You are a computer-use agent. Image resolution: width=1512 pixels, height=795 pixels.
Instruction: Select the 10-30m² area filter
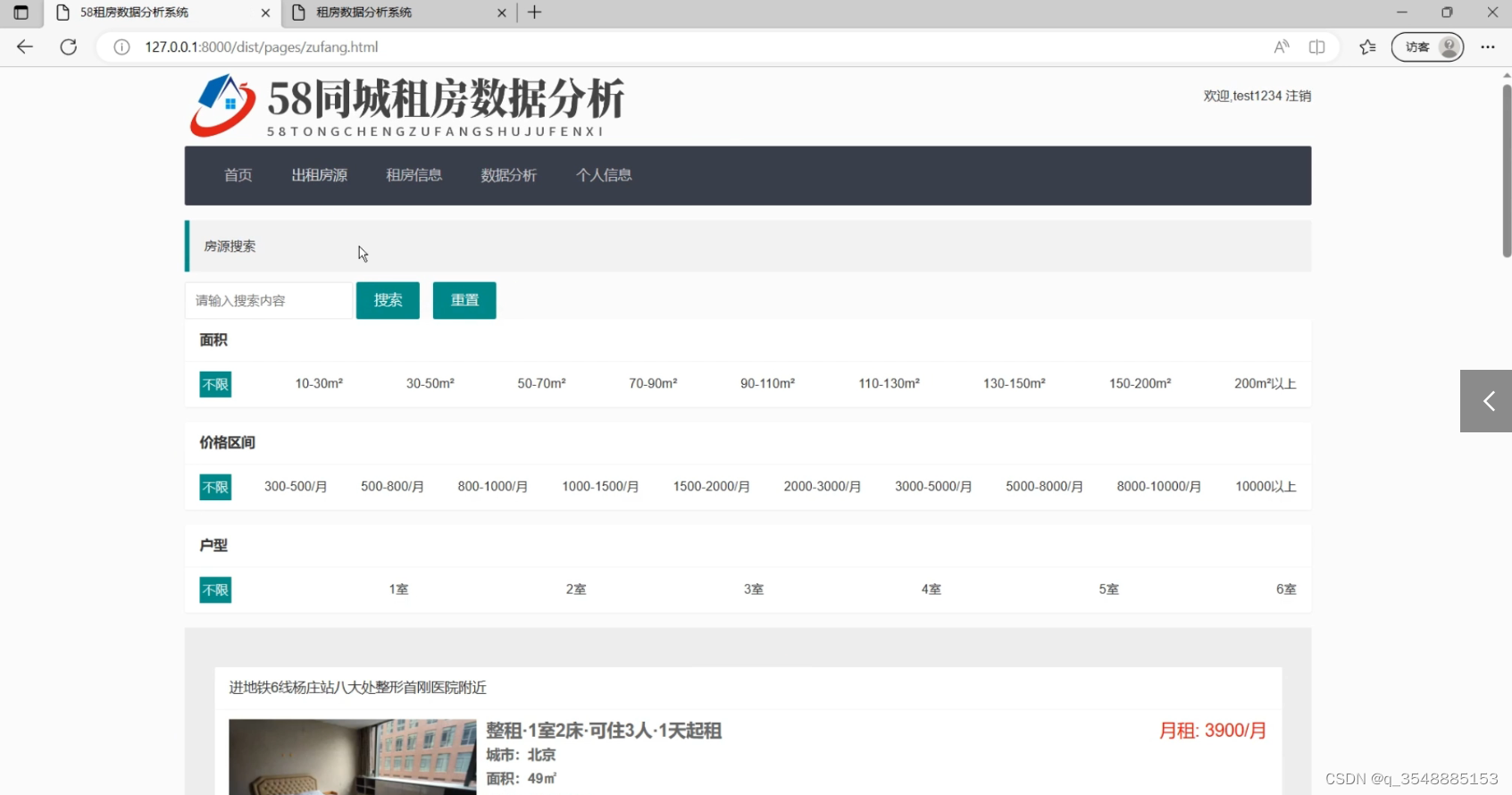point(319,383)
